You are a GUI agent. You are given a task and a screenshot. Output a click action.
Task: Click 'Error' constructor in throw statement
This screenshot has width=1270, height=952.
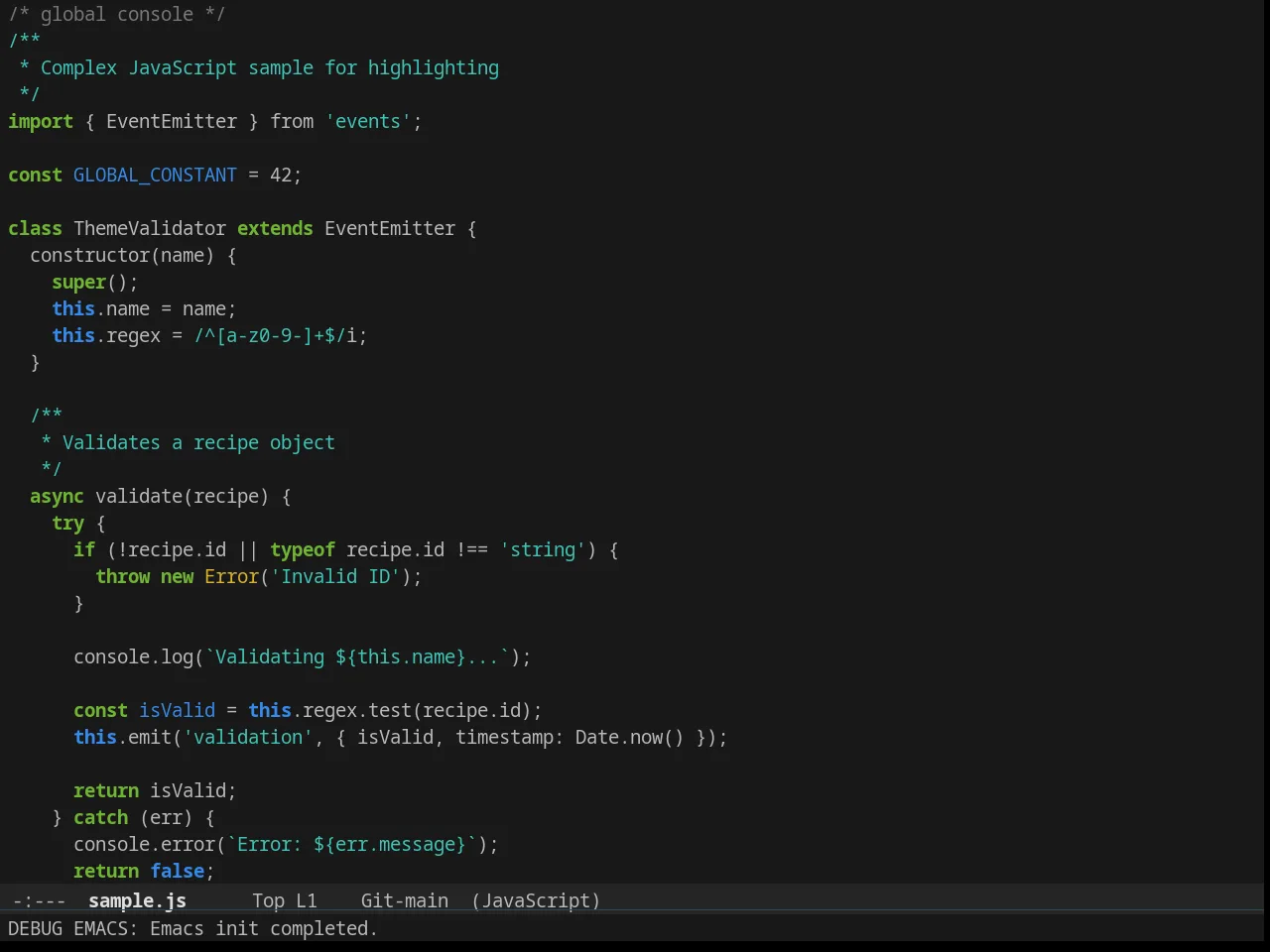click(231, 576)
